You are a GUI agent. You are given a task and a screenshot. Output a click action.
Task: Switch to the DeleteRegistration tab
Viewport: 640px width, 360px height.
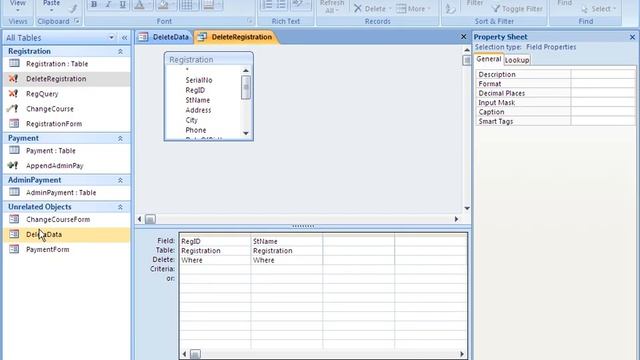click(236, 37)
